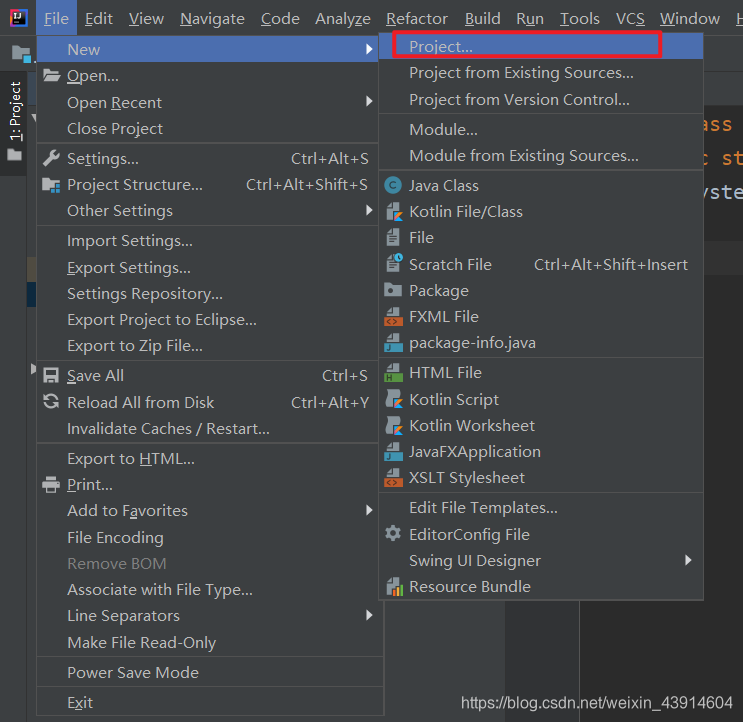Viewport: 743px width, 722px height.
Task: Click the Resource Bundle chart icon
Action: (394, 587)
